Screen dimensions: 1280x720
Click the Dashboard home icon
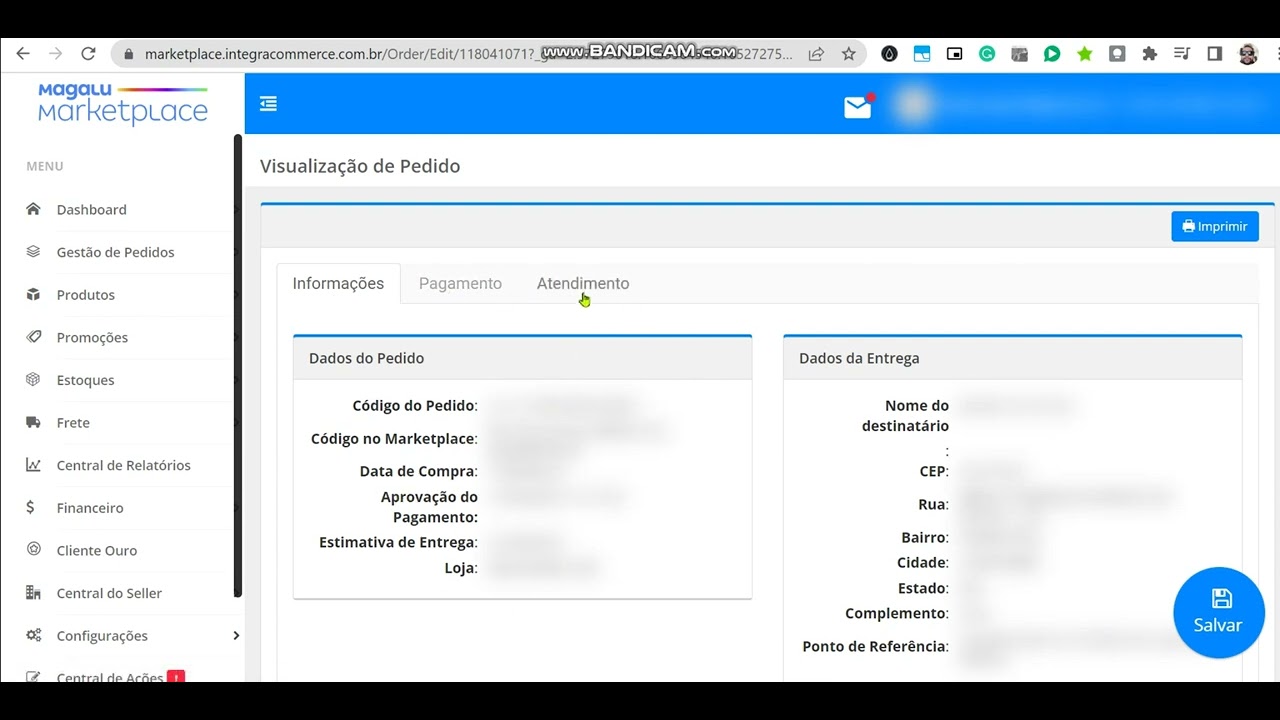(33, 209)
